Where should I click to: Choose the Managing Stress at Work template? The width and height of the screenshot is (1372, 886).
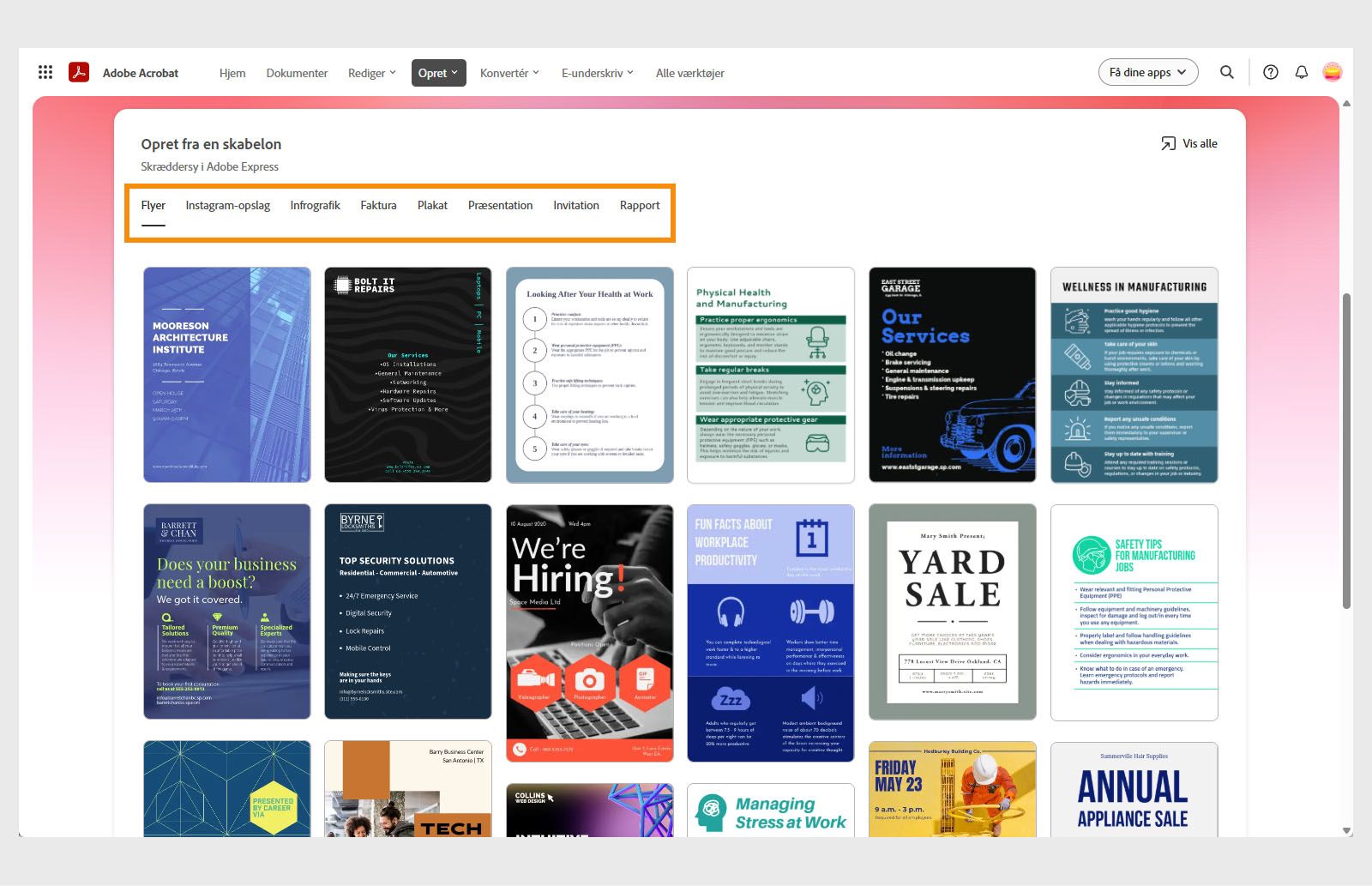point(771,811)
